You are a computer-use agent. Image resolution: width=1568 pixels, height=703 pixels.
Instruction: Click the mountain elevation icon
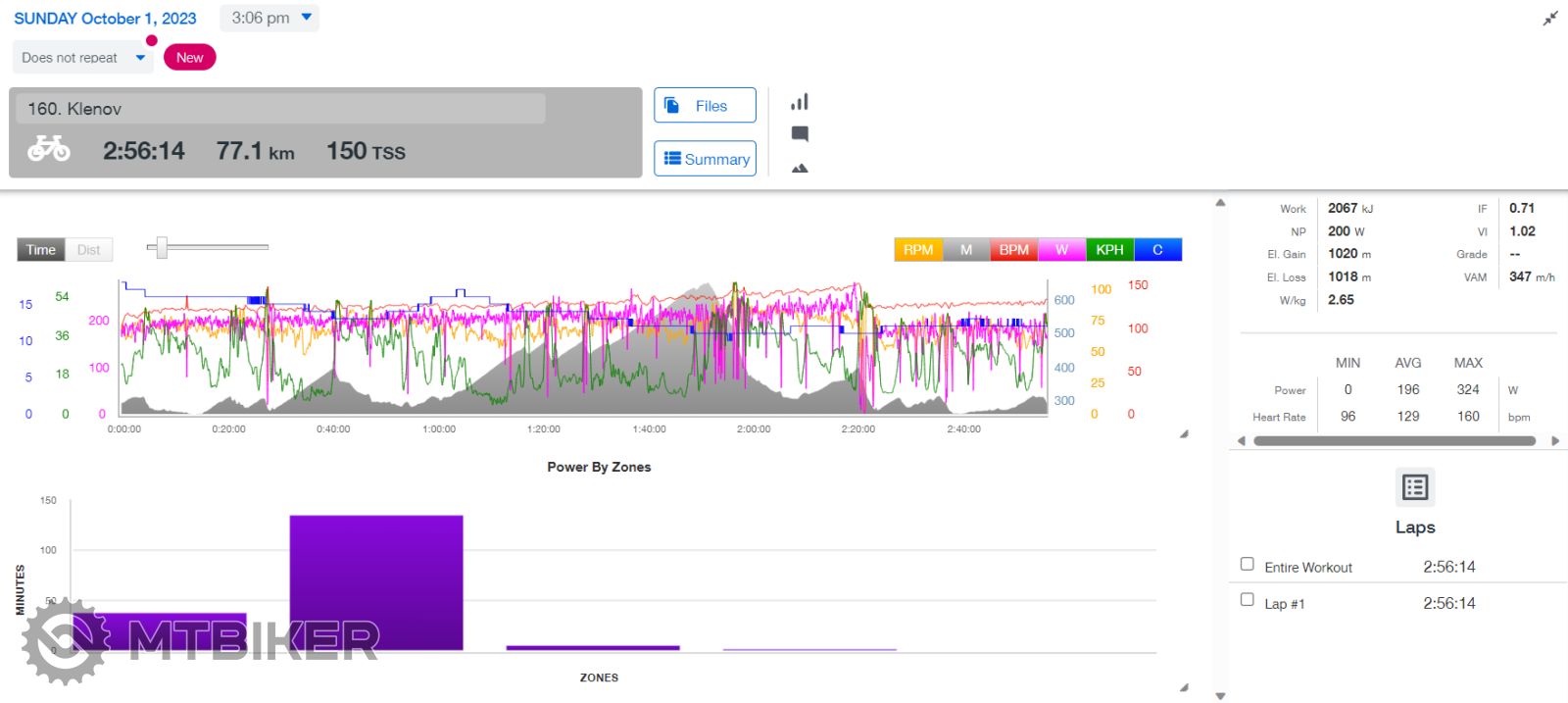800,169
